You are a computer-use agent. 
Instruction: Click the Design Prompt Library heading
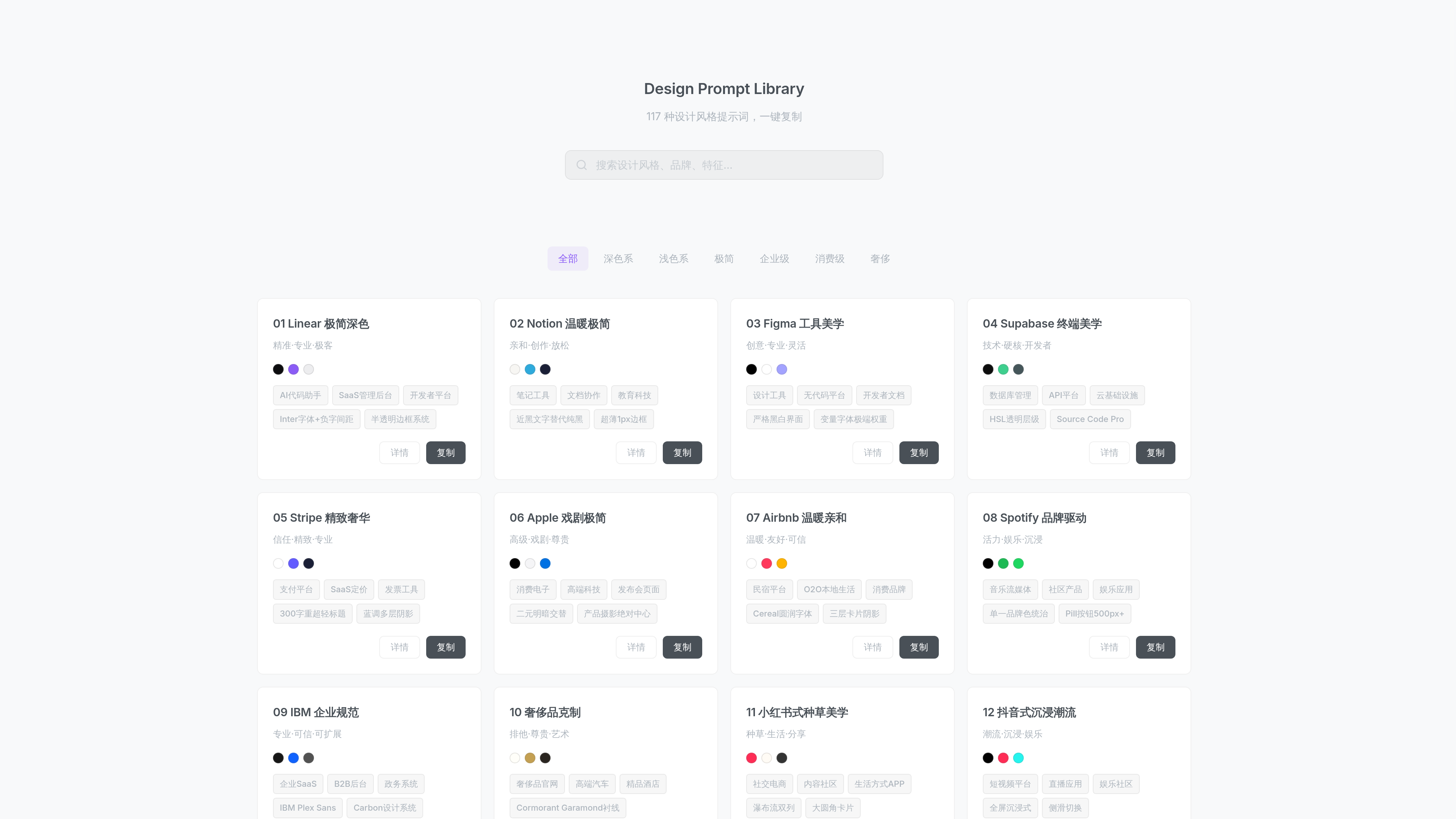[724, 89]
